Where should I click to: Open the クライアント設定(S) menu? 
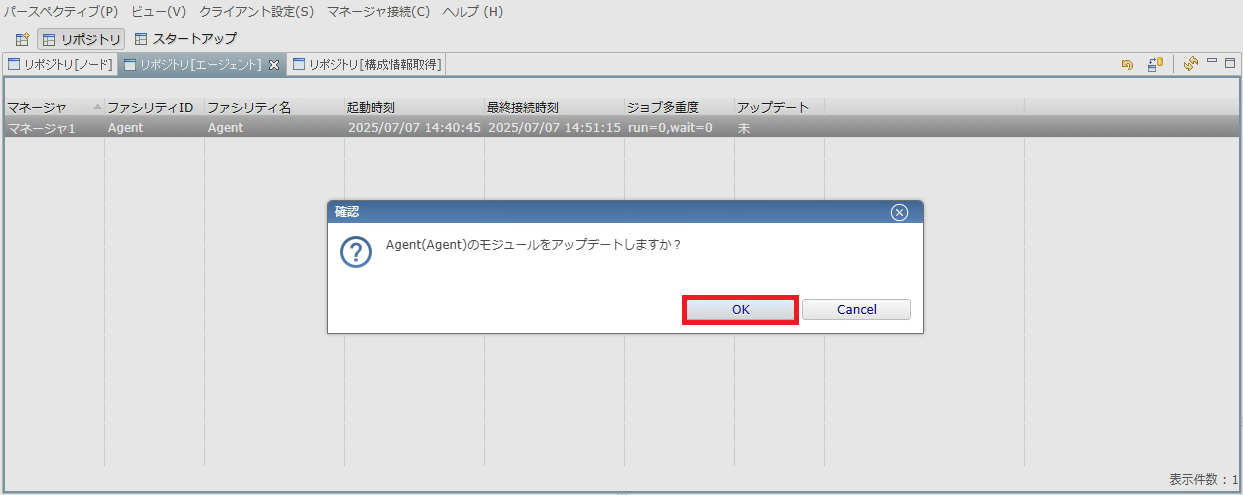click(256, 12)
